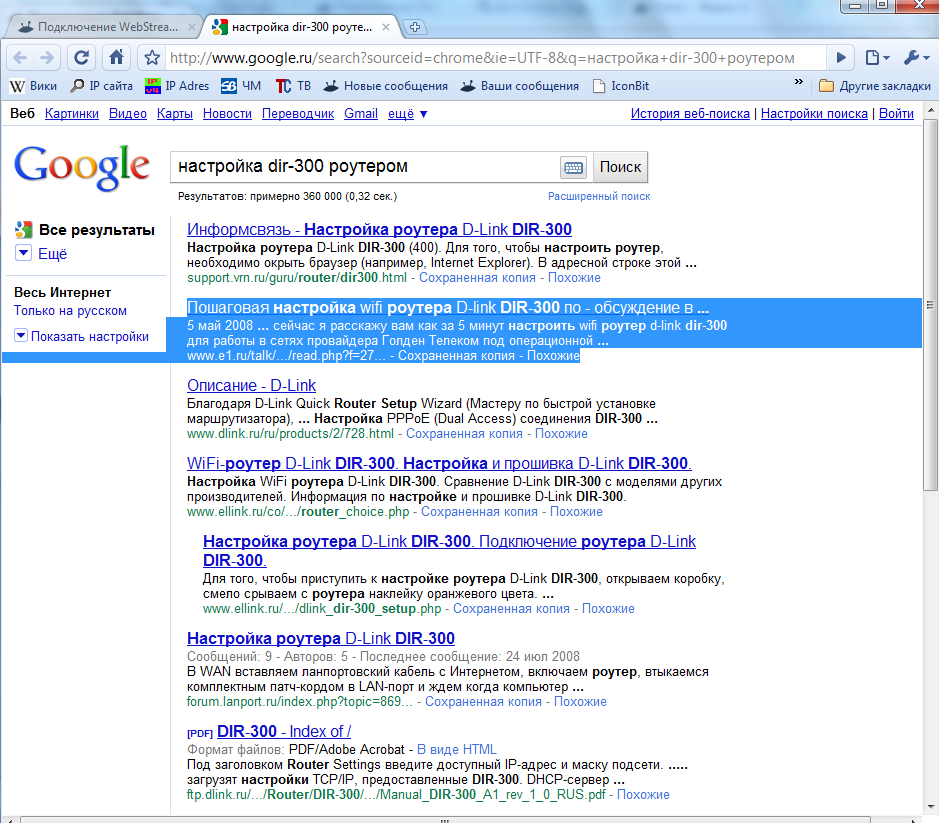Screen dimensions: 939x823
Task: Open the Другие закладки folder
Action: coord(875,86)
